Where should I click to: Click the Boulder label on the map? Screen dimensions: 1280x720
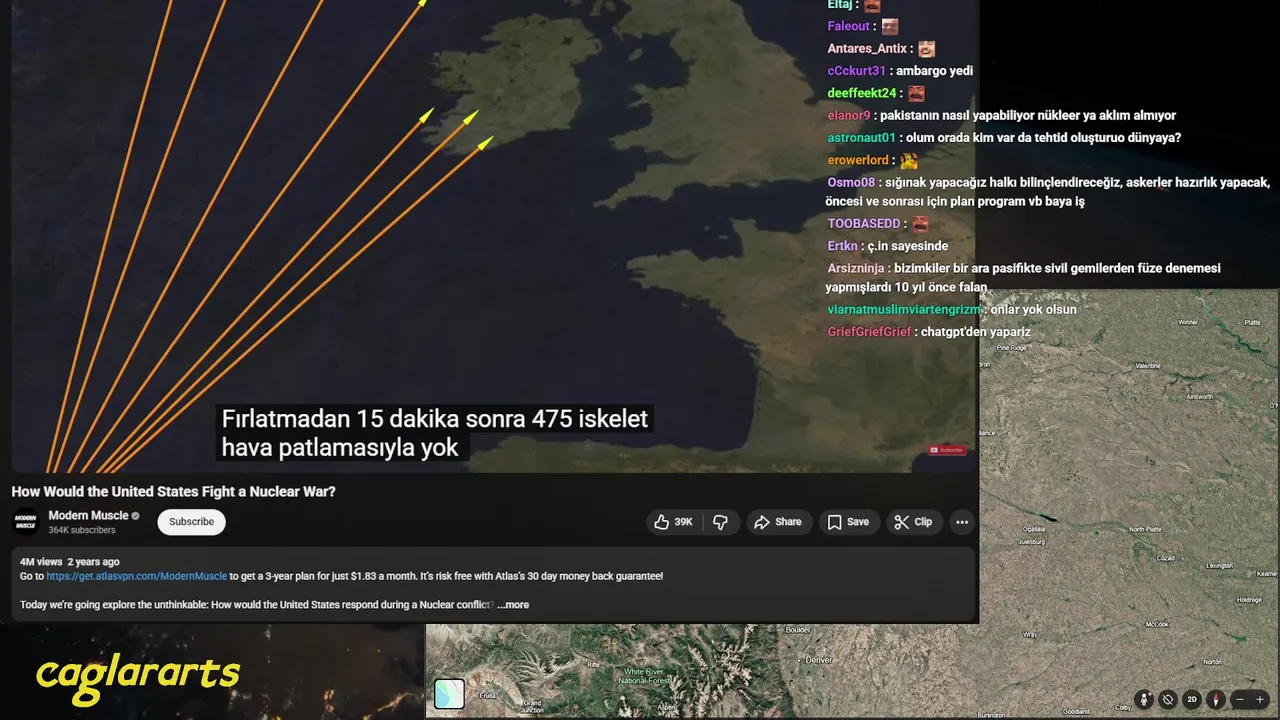(x=798, y=630)
